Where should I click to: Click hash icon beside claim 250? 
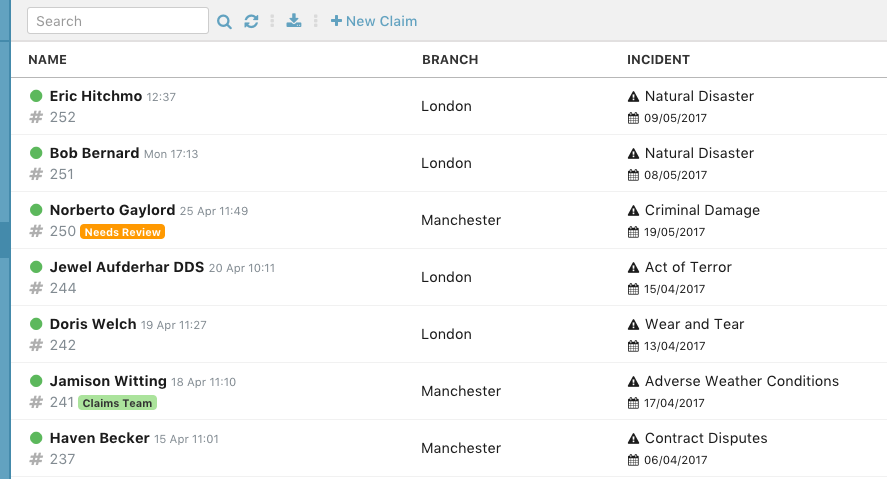coord(36,231)
